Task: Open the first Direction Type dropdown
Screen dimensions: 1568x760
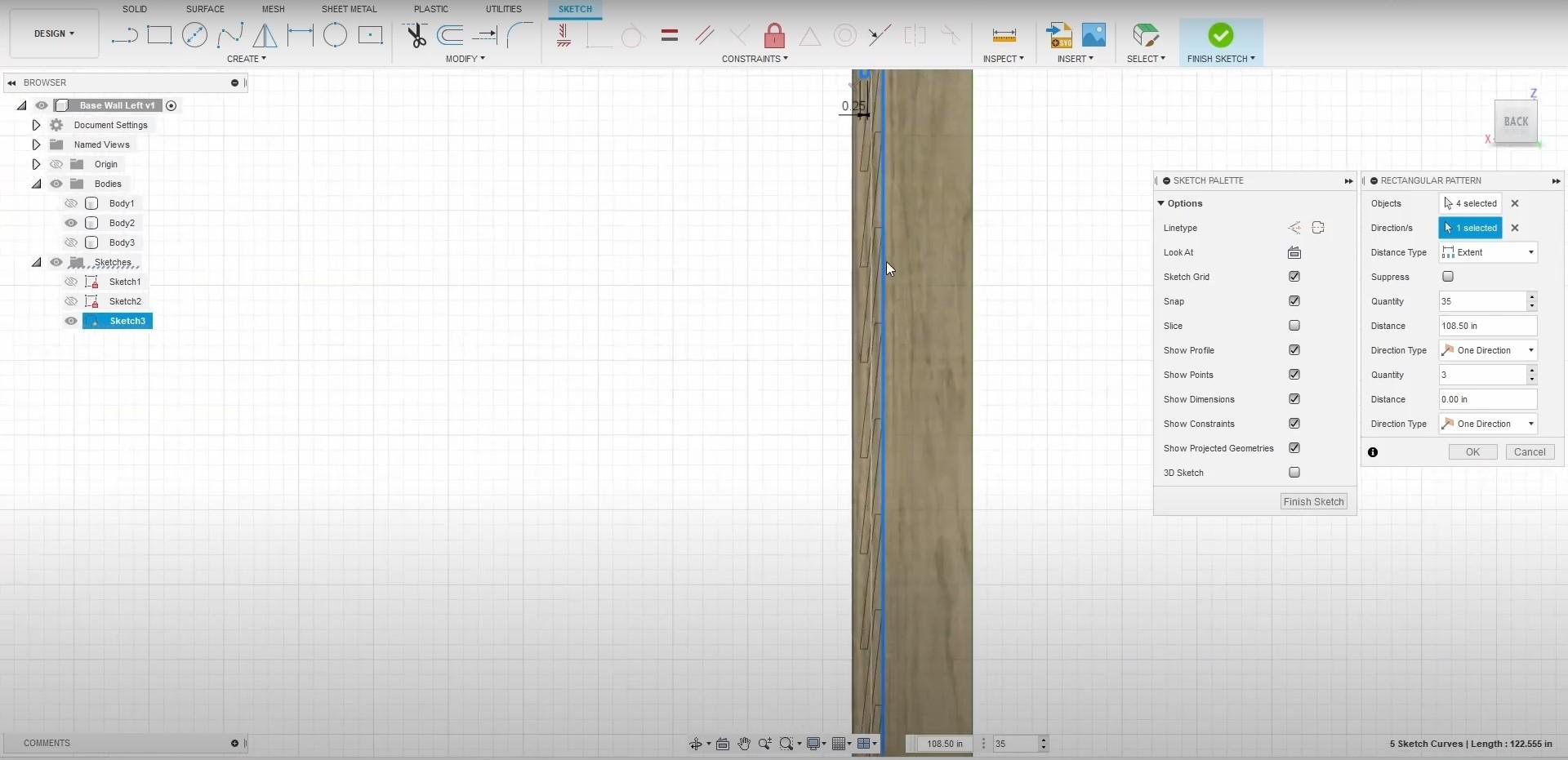Action: pos(1530,350)
